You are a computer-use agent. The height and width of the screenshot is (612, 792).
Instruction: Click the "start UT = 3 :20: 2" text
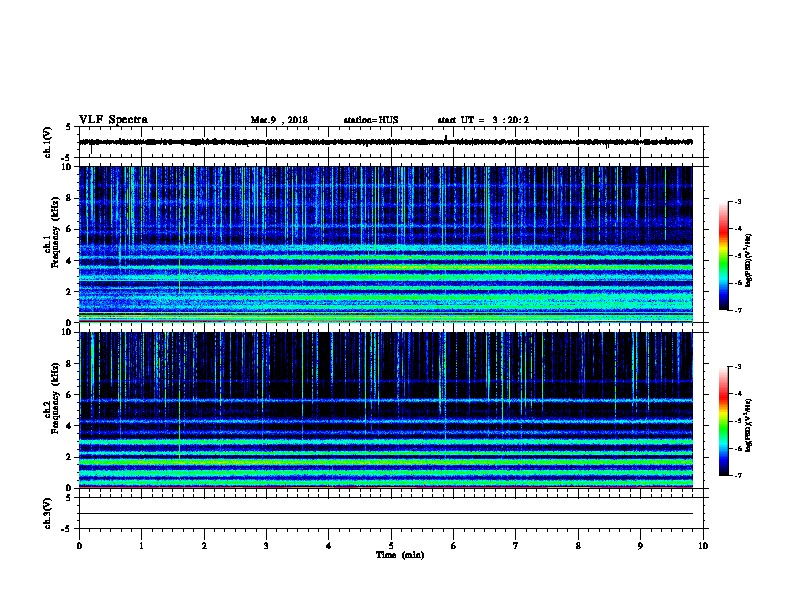(x=483, y=120)
